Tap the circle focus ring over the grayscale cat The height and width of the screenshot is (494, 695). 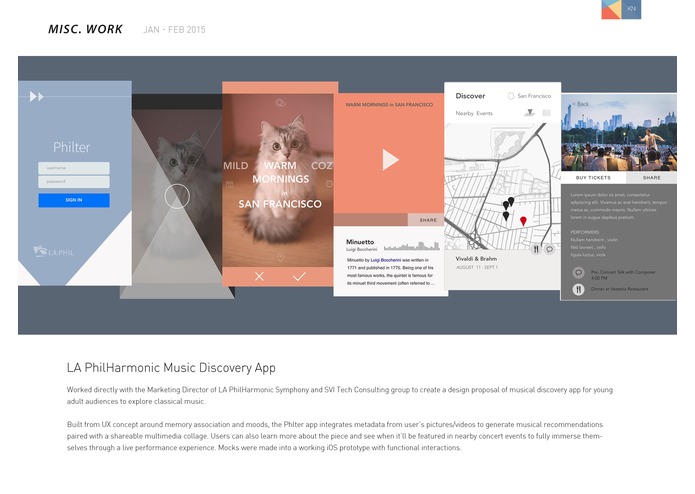pos(177,196)
